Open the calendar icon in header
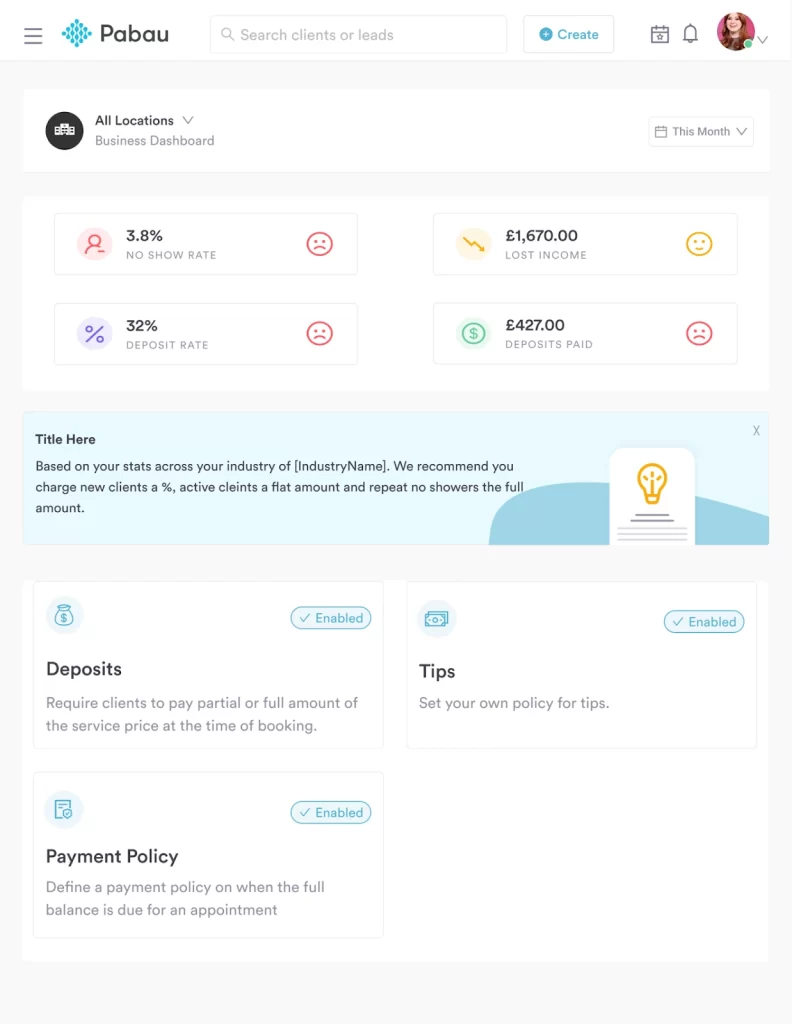Image resolution: width=792 pixels, height=1024 pixels. (x=660, y=34)
